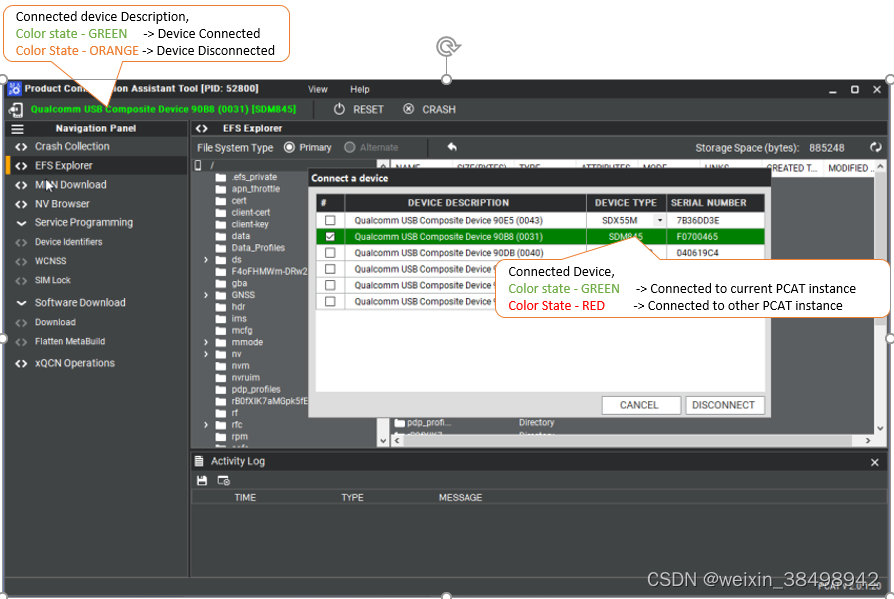Viewport: 894px width, 599px height.
Task: Expand the nv folder in tree
Action: pyautogui.click(x=206, y=354)
